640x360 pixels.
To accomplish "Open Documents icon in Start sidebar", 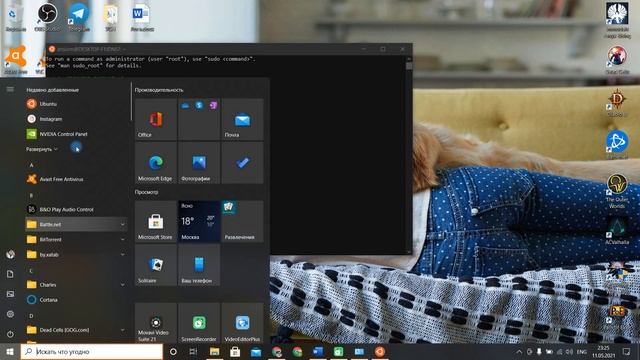I will point(10,274).
